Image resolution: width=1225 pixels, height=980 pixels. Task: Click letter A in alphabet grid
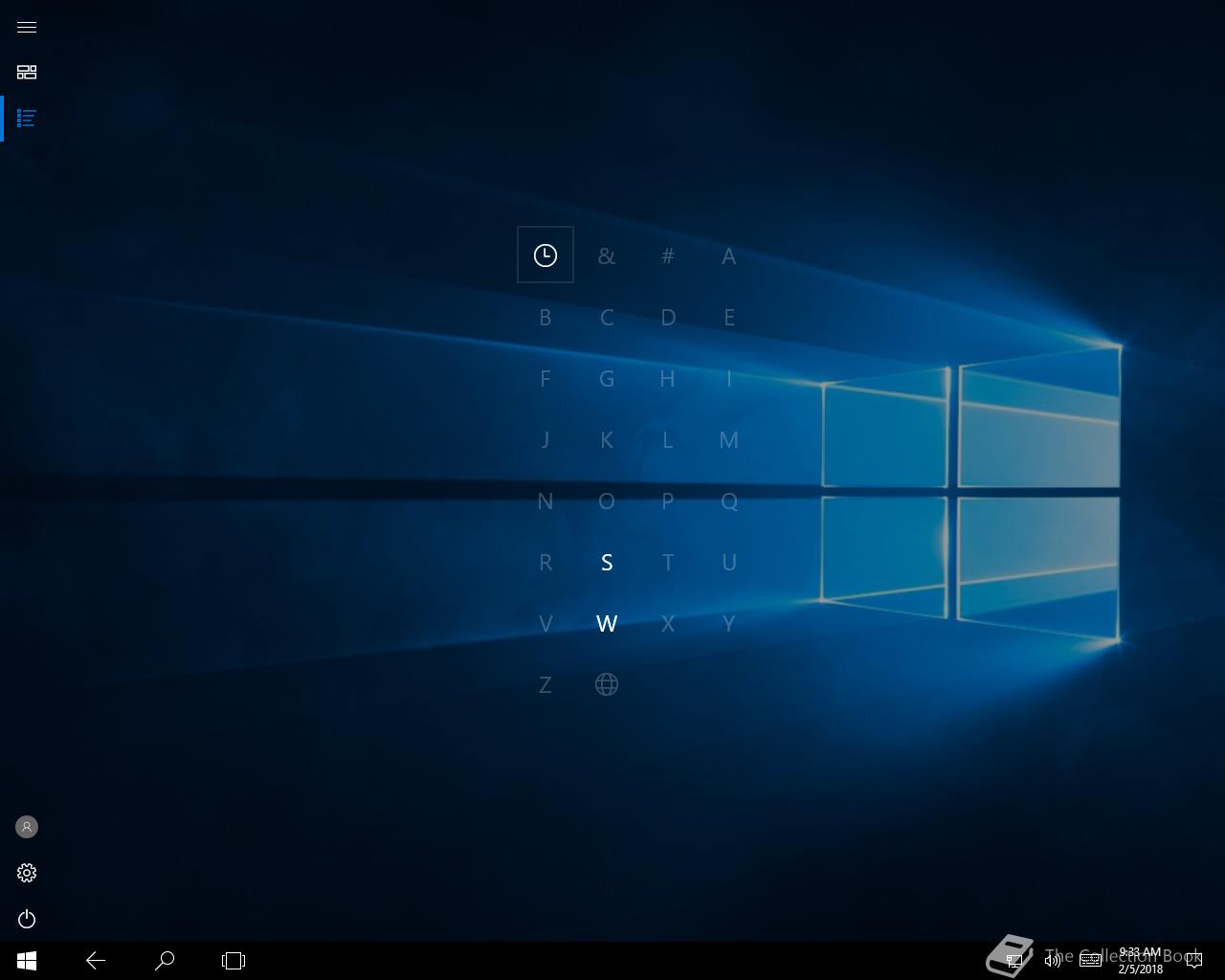729,256
